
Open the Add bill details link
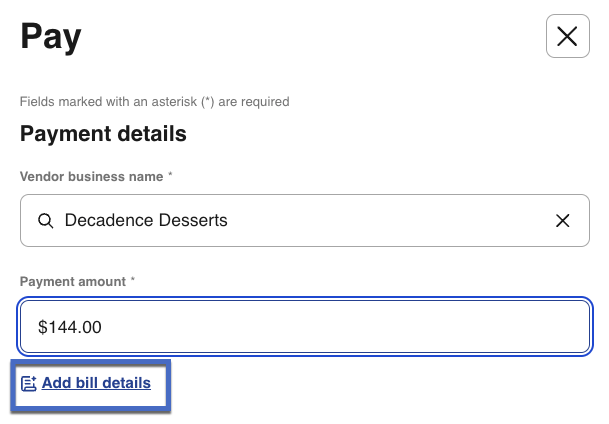tap(96, 383)
